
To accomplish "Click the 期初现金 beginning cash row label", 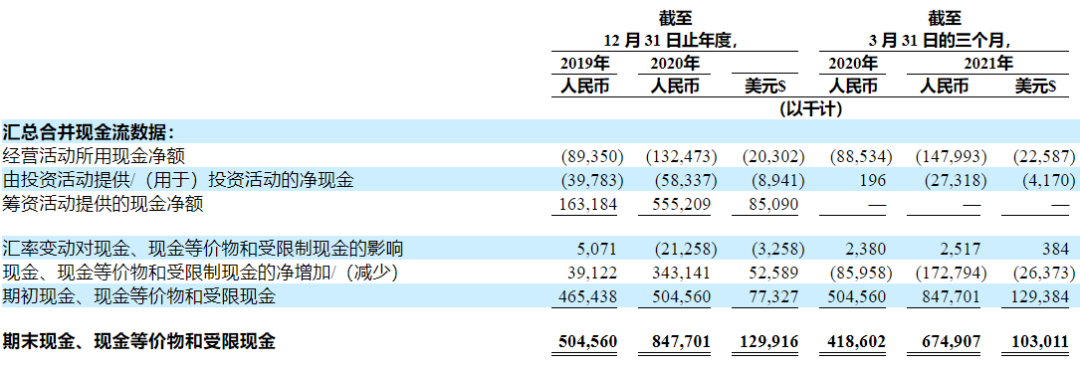I will pos(139,297).
